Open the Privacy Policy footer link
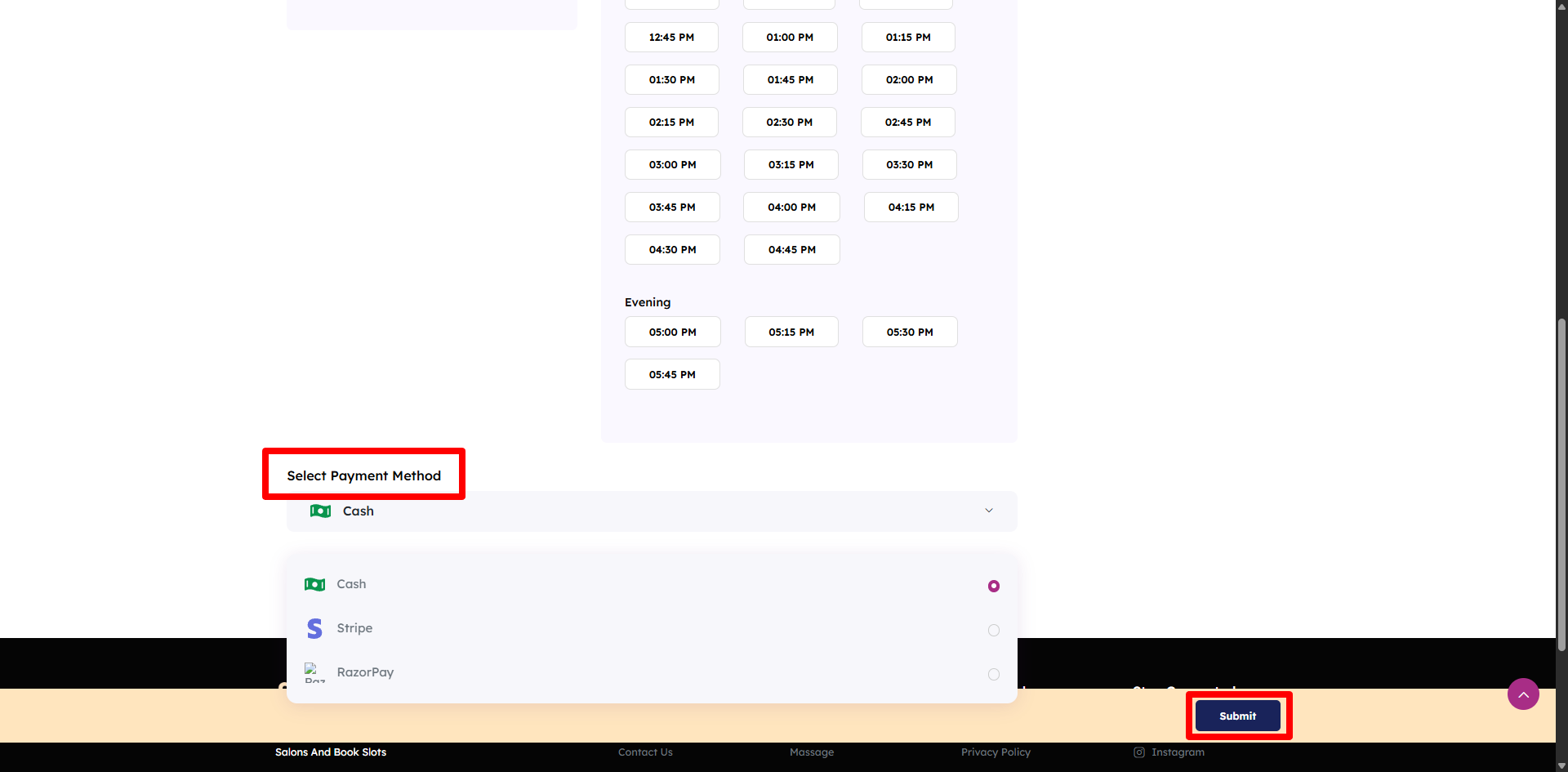The image size is (1568, 772). point(996,752)
